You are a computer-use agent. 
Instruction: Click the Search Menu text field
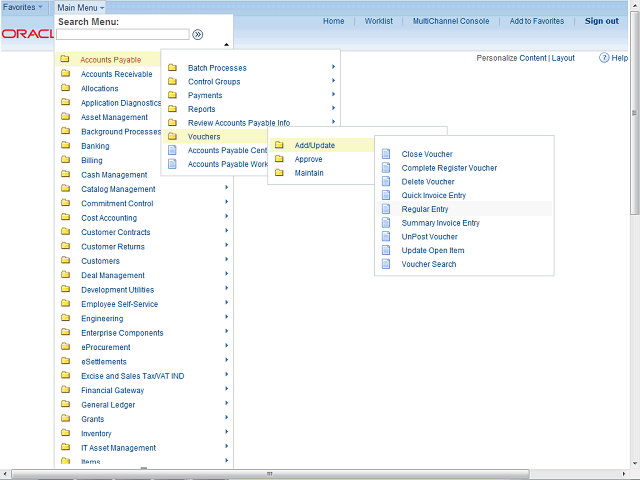[x=122, y=34]
